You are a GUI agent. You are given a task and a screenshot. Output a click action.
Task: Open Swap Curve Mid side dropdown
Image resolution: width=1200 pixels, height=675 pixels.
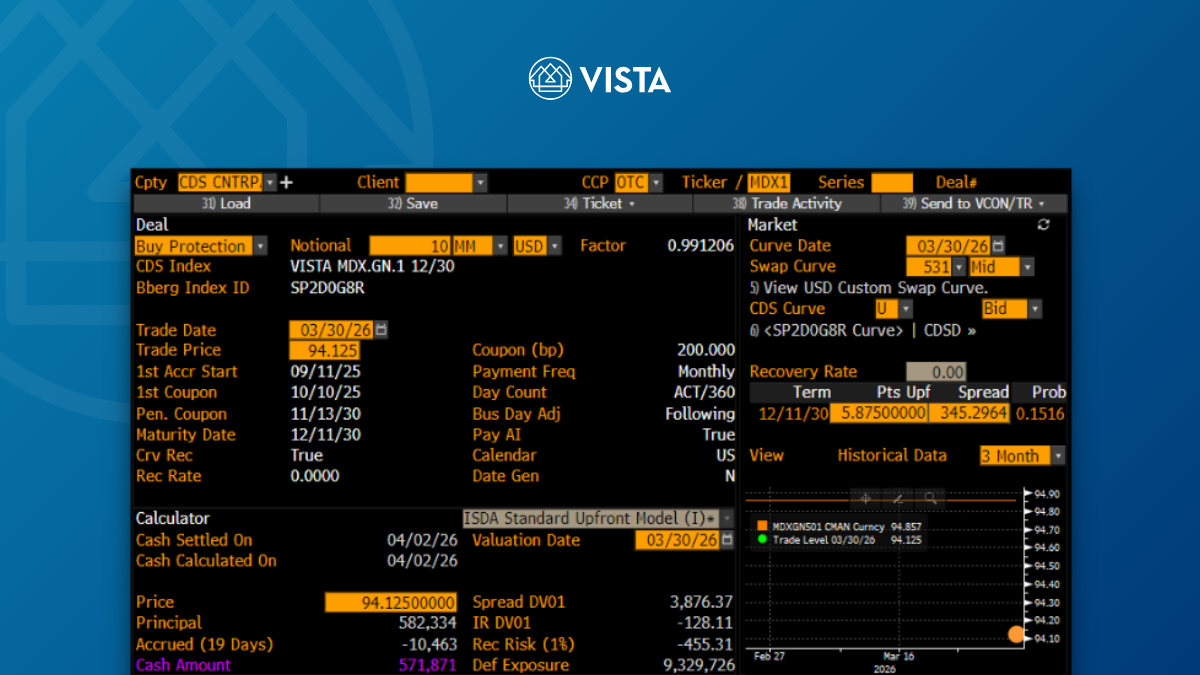1027,267
